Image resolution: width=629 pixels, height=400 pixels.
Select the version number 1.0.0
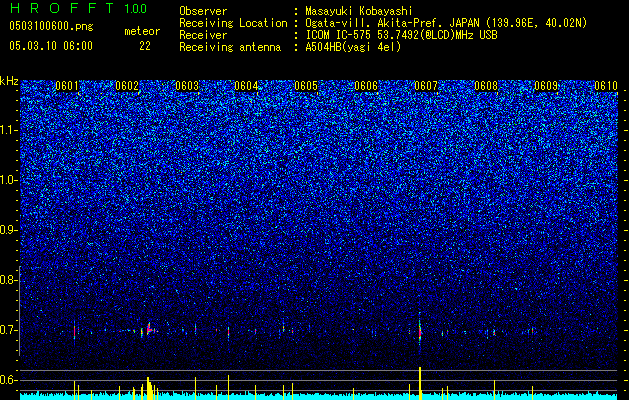click(x=136, y=9)
